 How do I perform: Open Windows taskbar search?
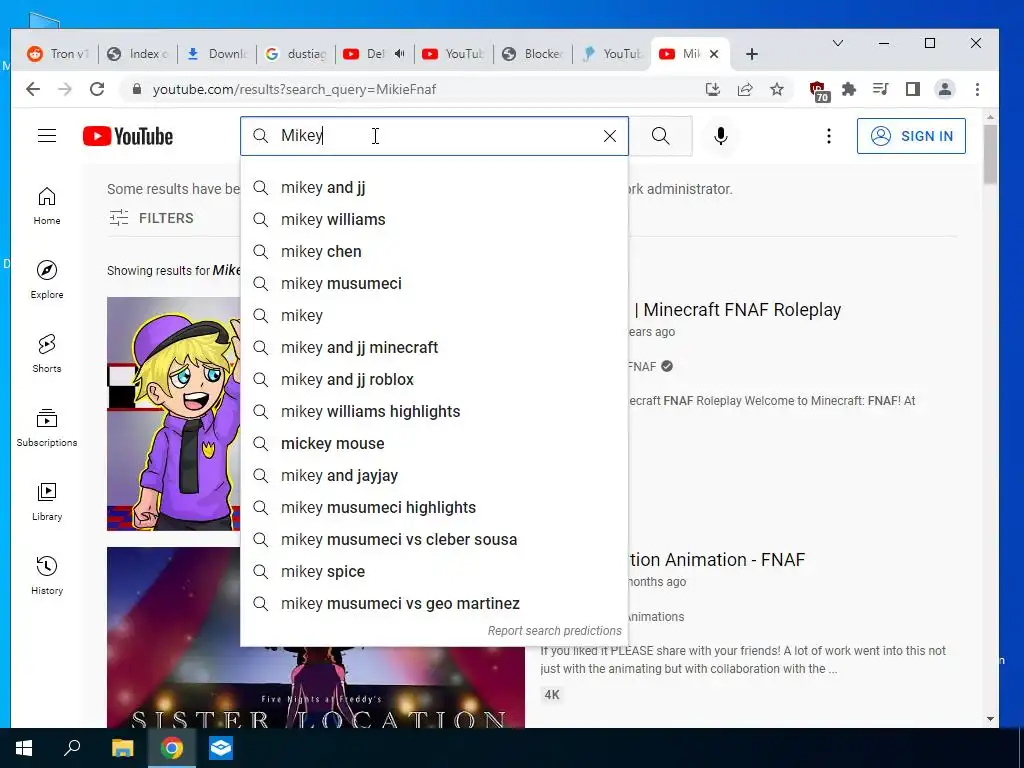(x=72, y=747)
